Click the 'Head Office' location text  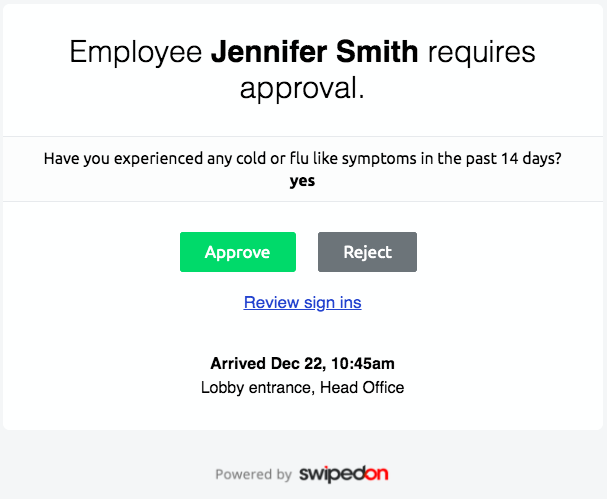click(362, 387)
